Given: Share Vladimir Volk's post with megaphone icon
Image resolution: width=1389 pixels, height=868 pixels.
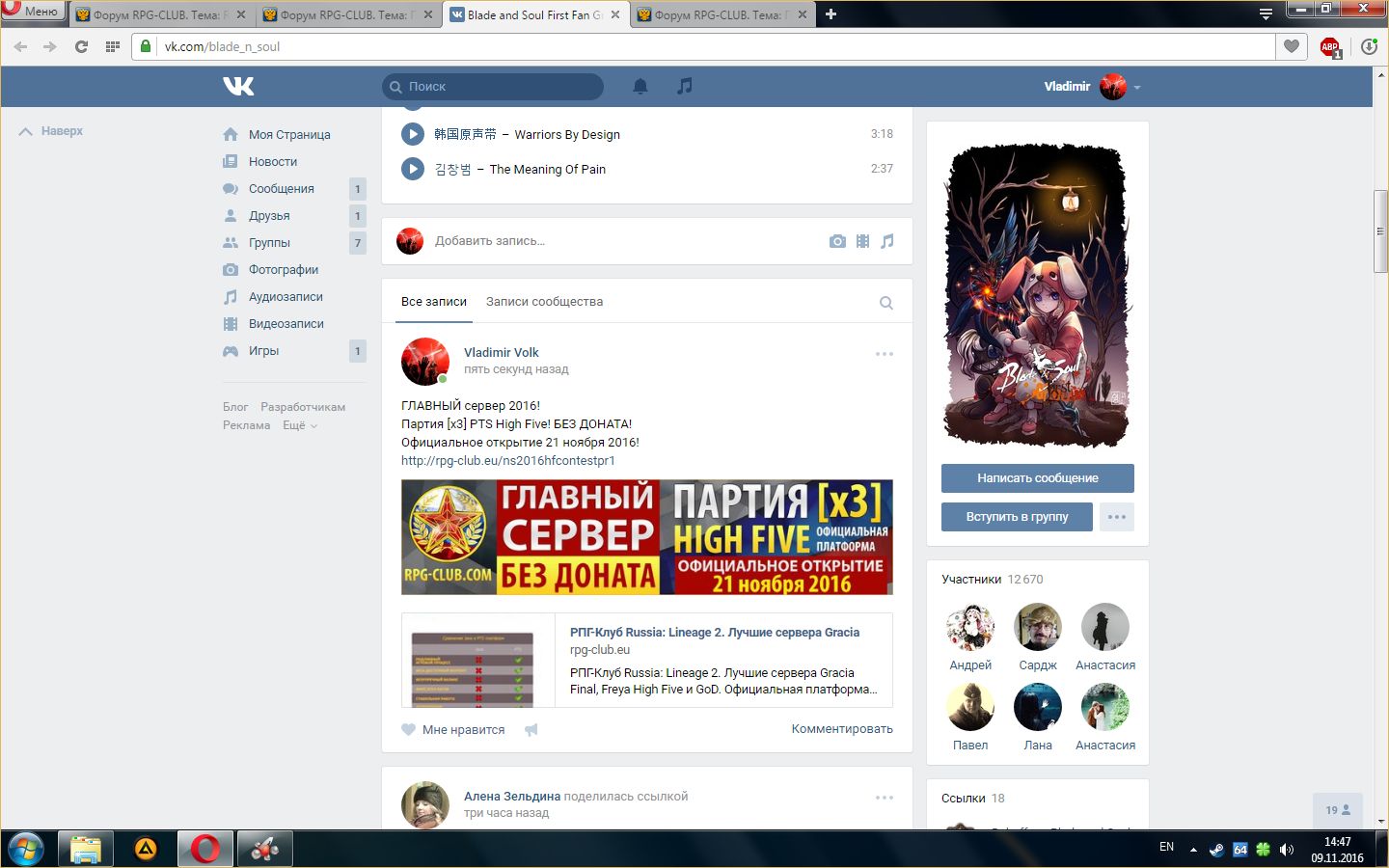Looking at the screenshot, I should coord(531,730).
